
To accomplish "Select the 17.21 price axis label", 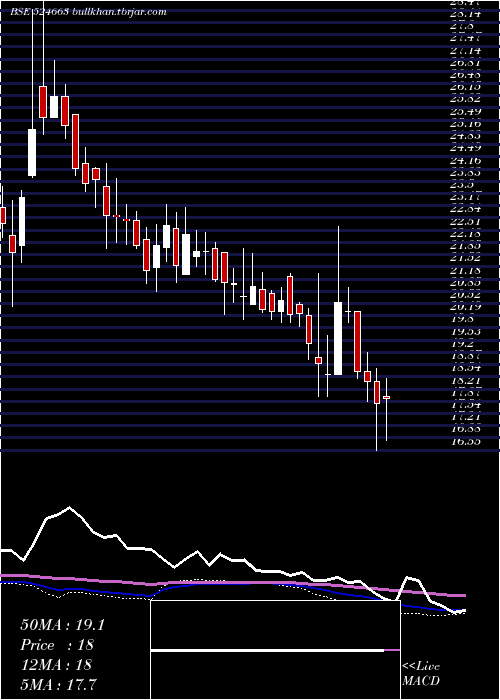I will (x=466, y=417).
